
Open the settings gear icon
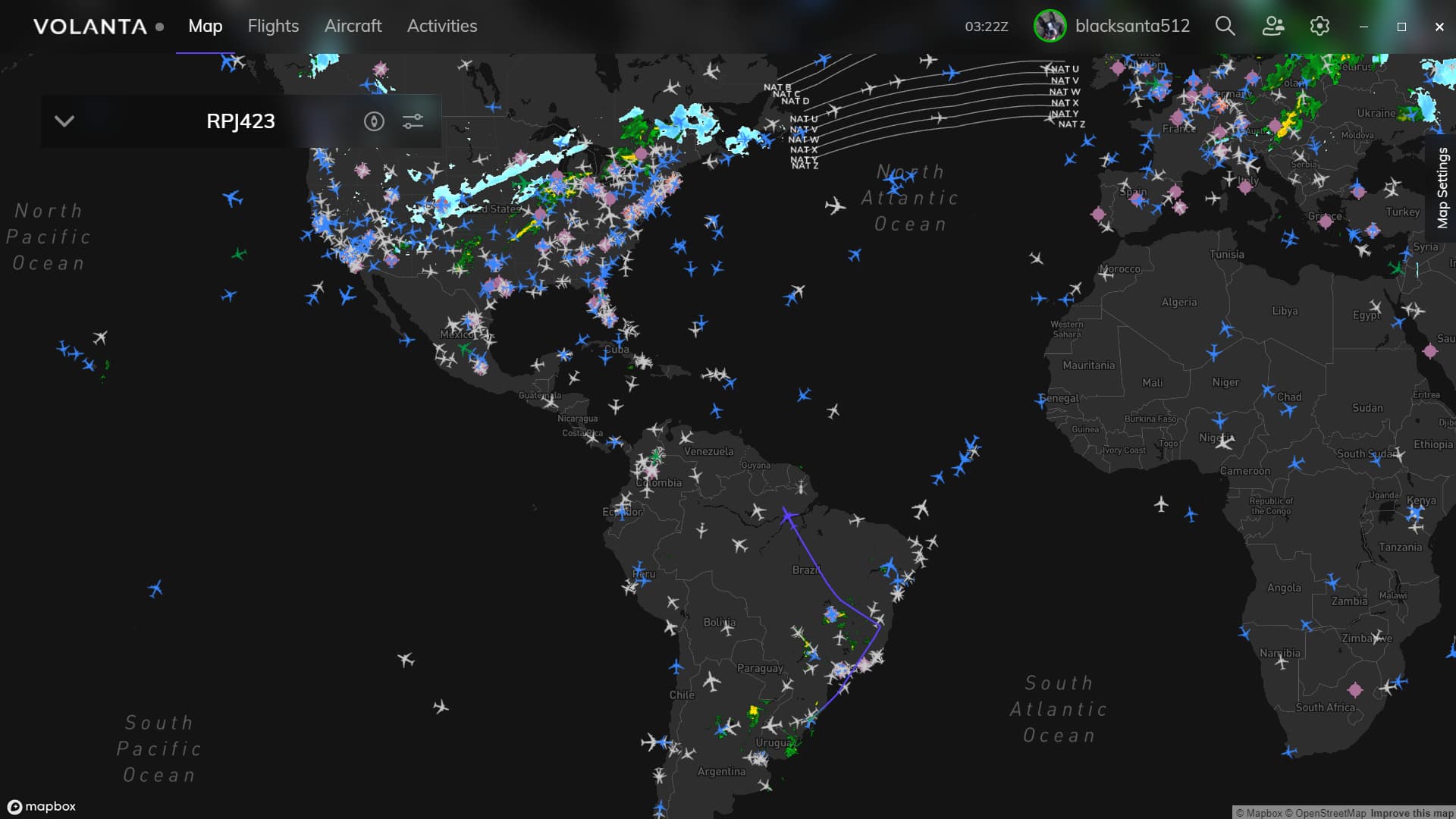1319,26
